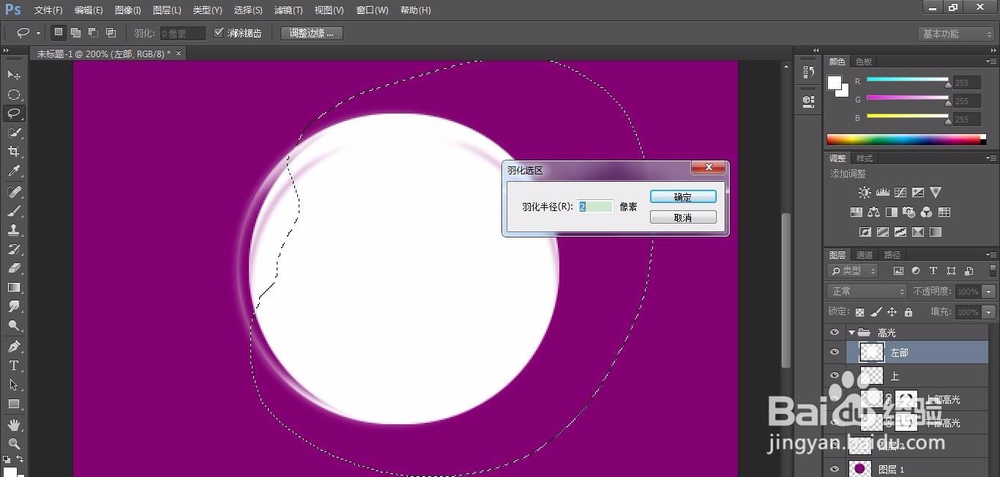This screenshot has width=1000, height=477.
Task: Select the Crop tool
Action: (x=14, y=152)
